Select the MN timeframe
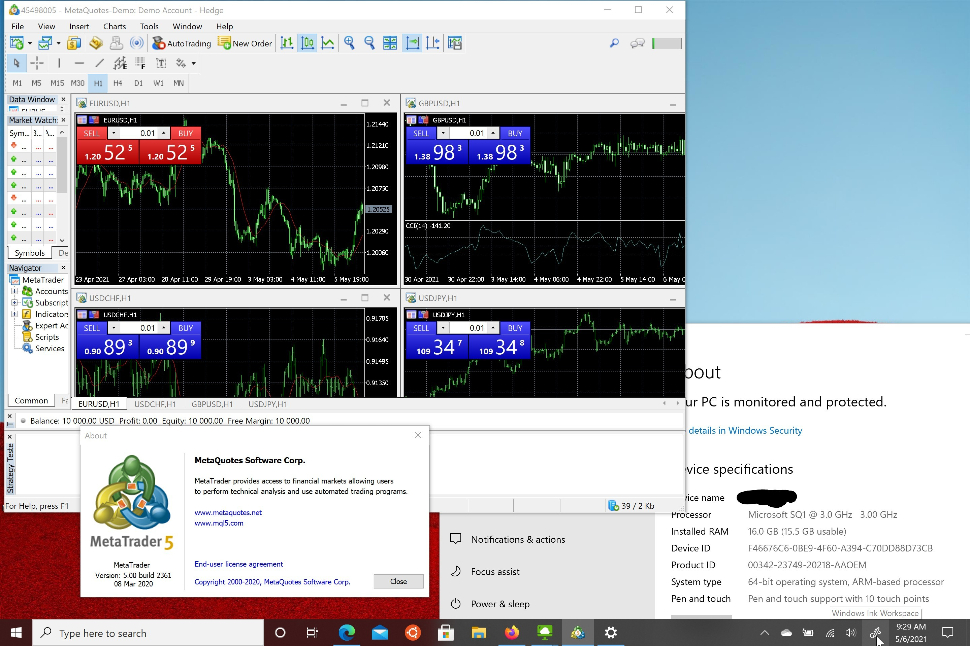970x646 pixels. (x=178, y=83)
